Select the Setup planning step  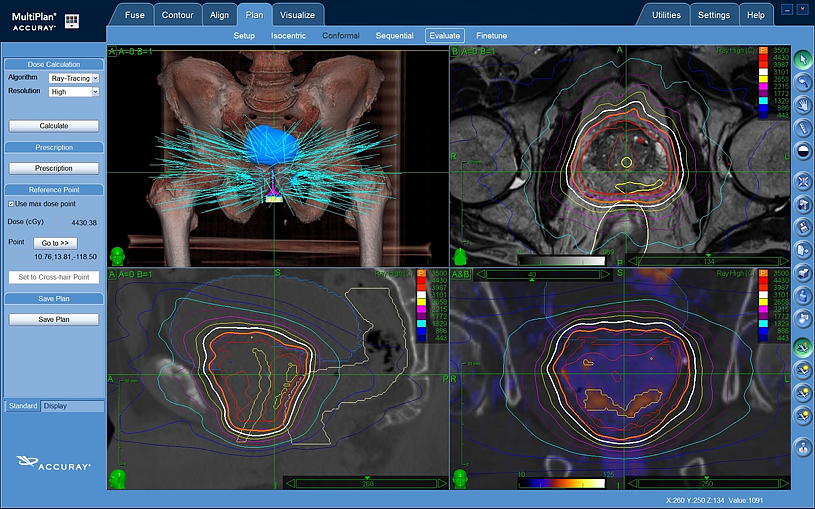click(244, 35)
